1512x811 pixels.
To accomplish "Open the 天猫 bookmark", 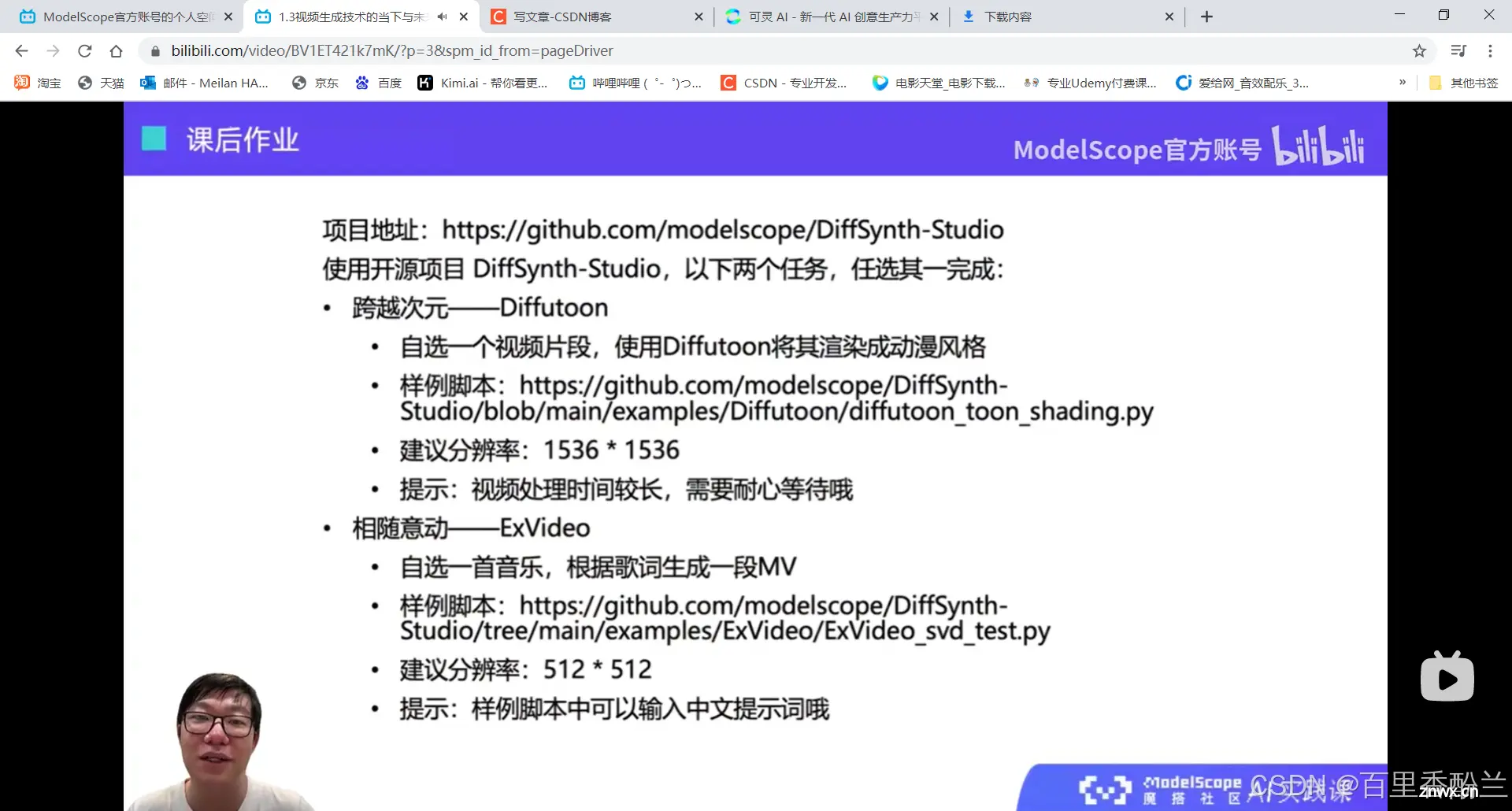I will (x=102, y=83).
